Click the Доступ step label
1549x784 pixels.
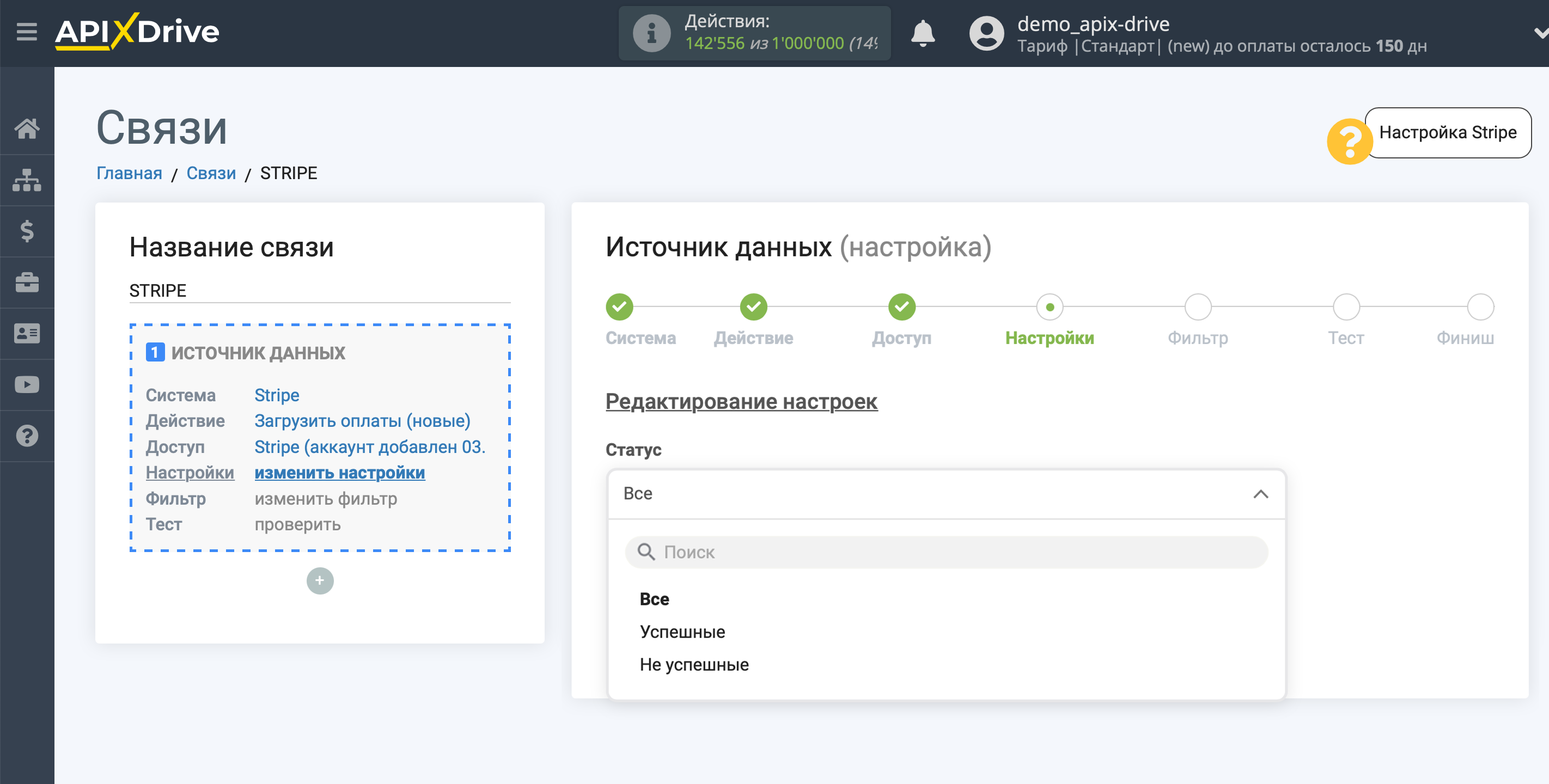[x=902, y=338]
